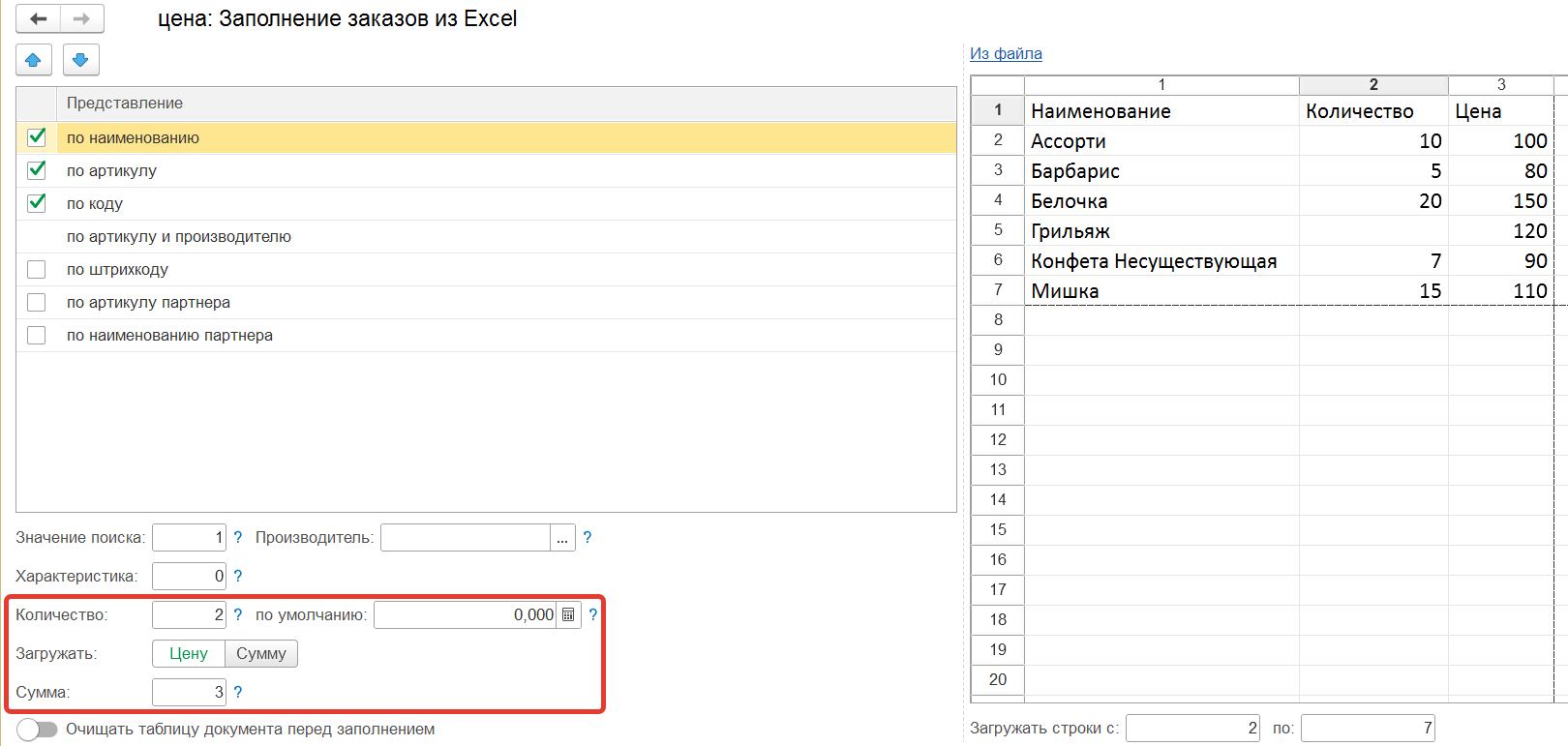Open 'Из файла' link
Screen dimensions: 1568x746
coord(1006,54)
